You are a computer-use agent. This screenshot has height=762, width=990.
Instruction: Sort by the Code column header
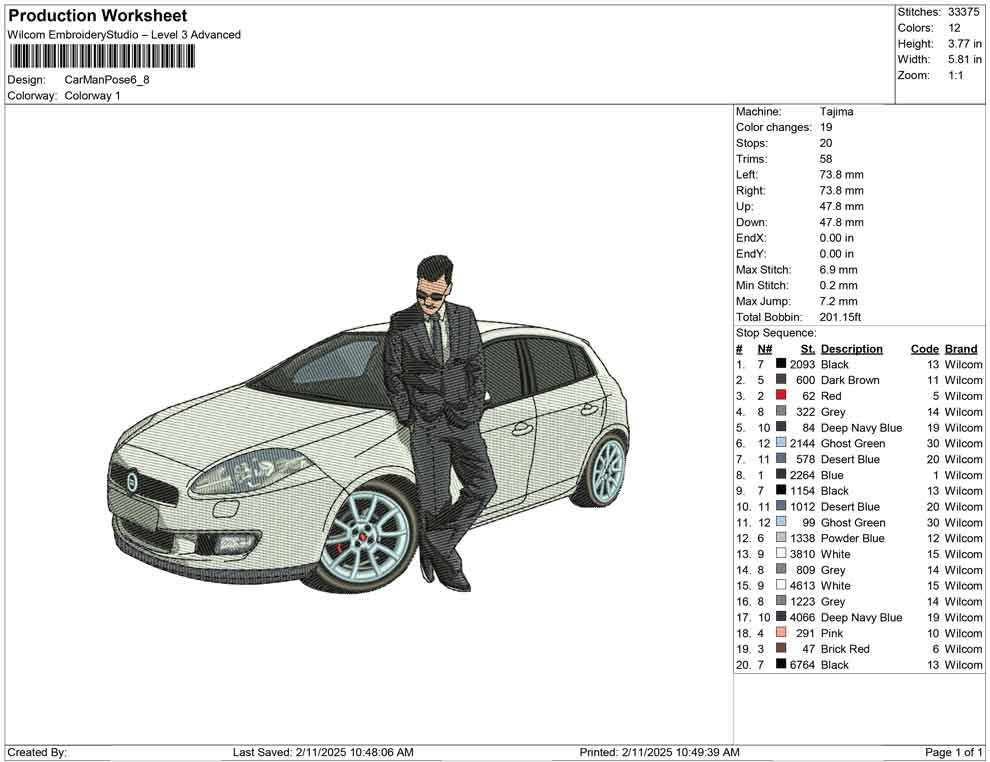click(925, 349)
